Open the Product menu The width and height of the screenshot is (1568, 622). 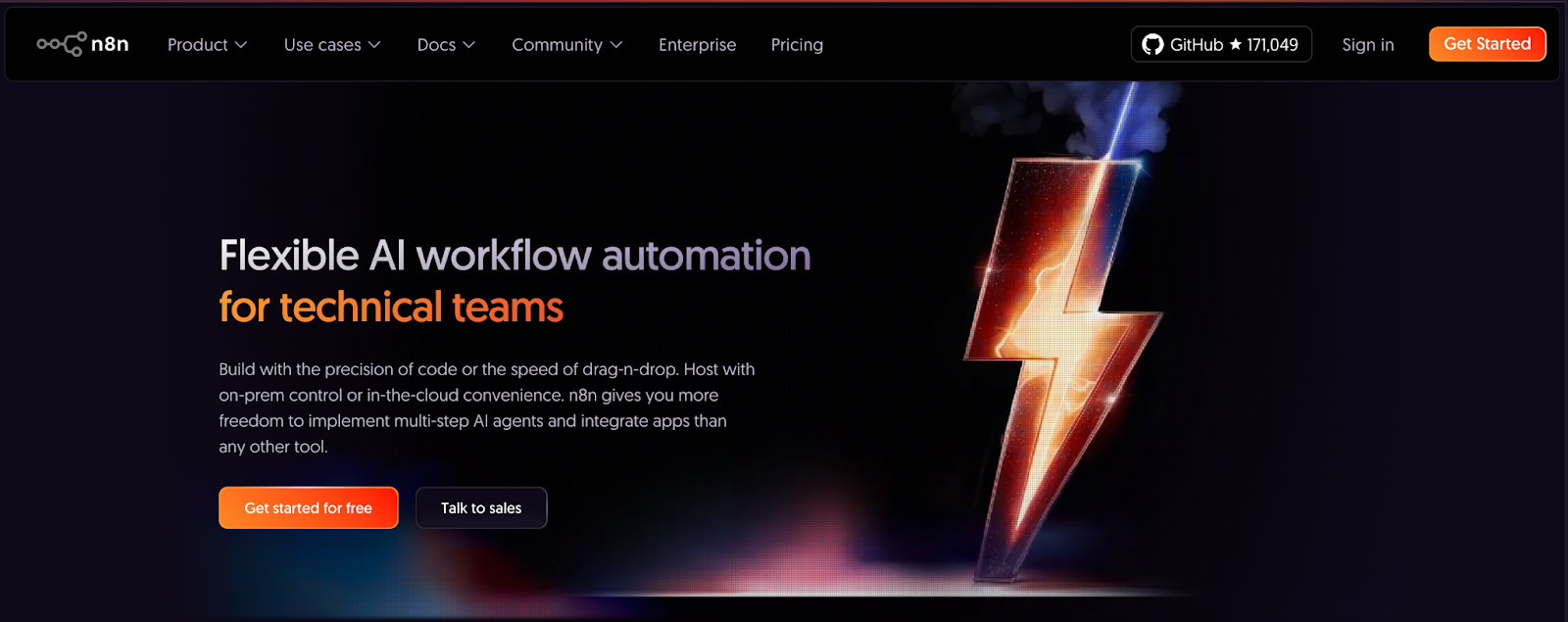pyautogui.click(x=207, y=45)
